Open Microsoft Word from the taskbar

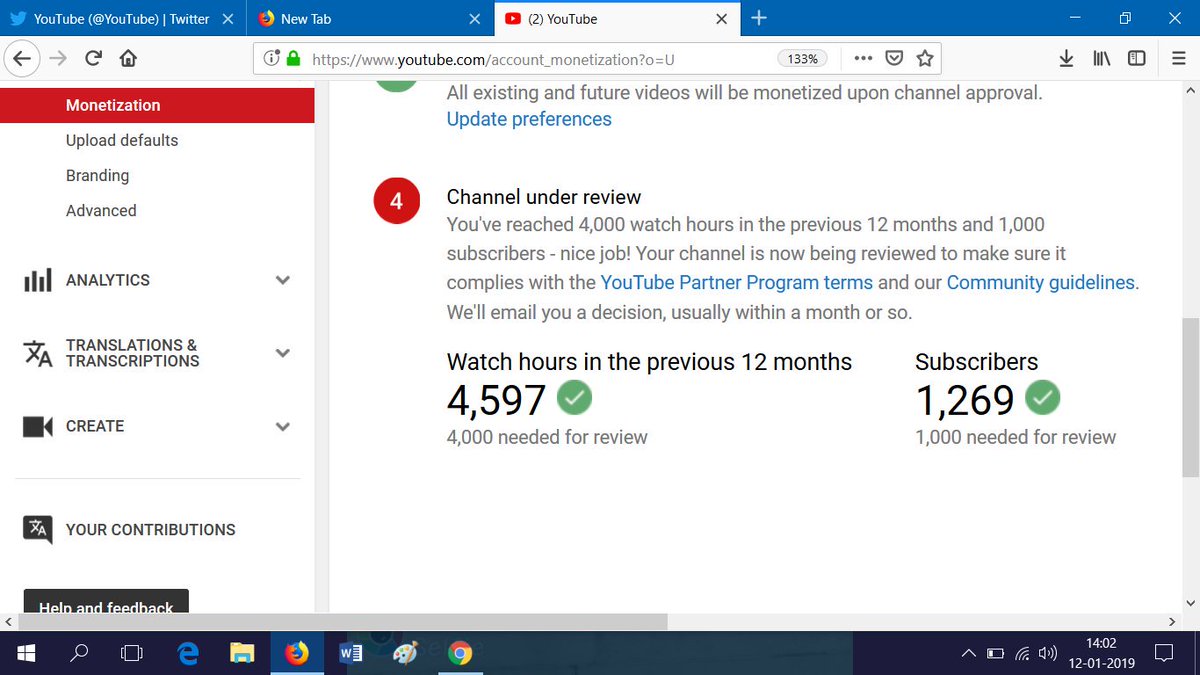pyautogui.click(x=351, y=654)
